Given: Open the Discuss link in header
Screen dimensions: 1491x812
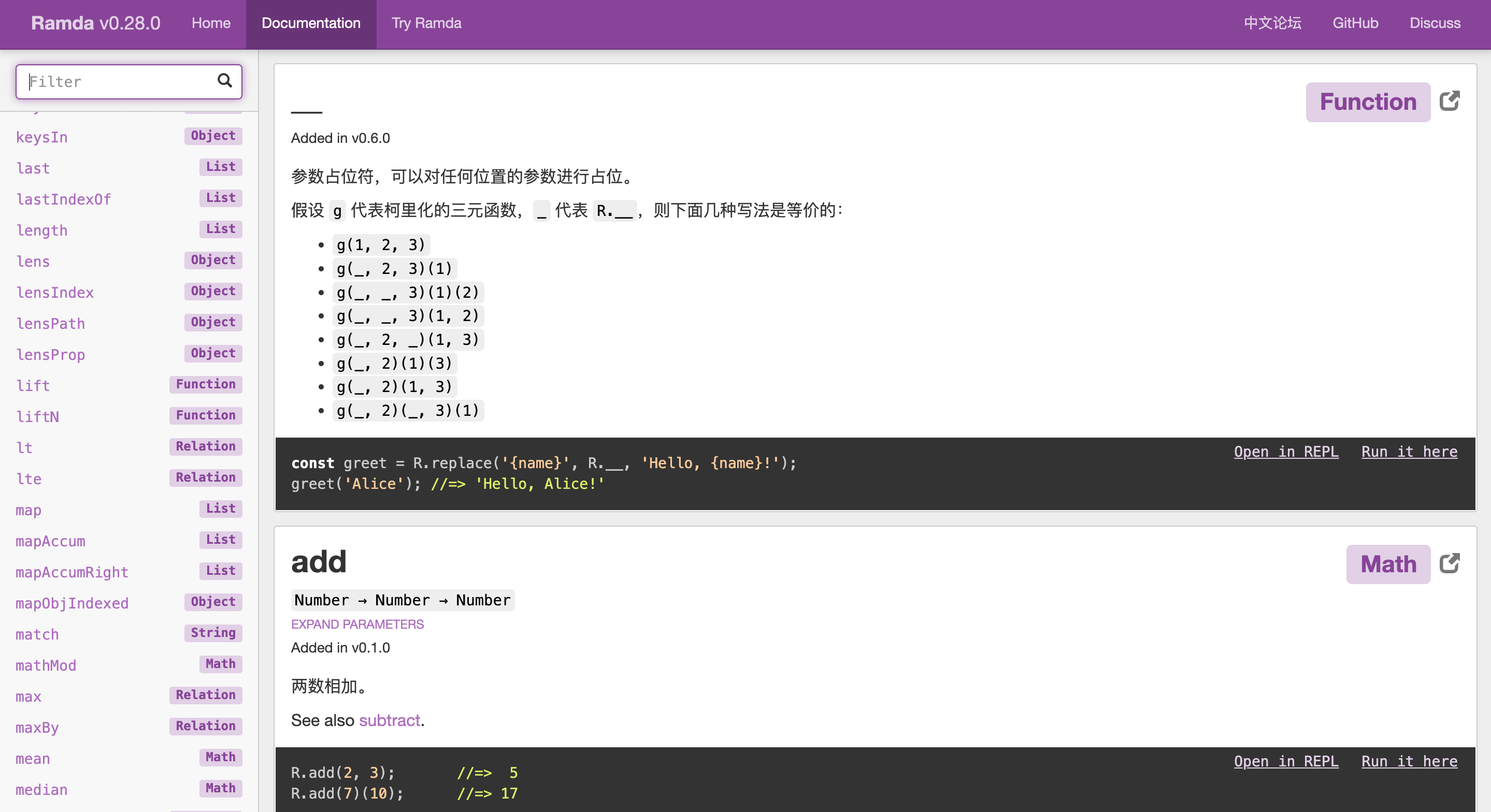Looking at the screenshot, I should click(x=1435, y=23).
